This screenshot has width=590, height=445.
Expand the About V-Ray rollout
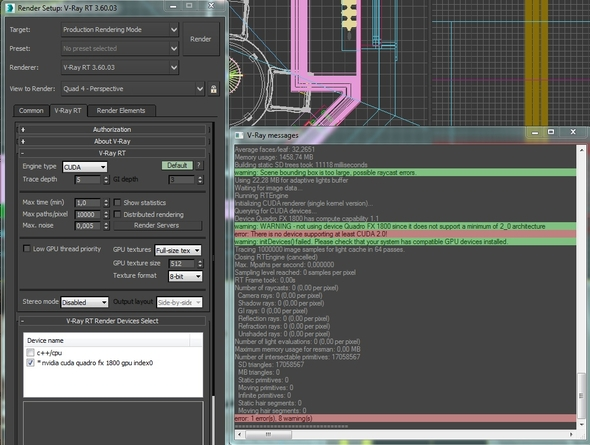pyautogui.click(x=112, y=141)
